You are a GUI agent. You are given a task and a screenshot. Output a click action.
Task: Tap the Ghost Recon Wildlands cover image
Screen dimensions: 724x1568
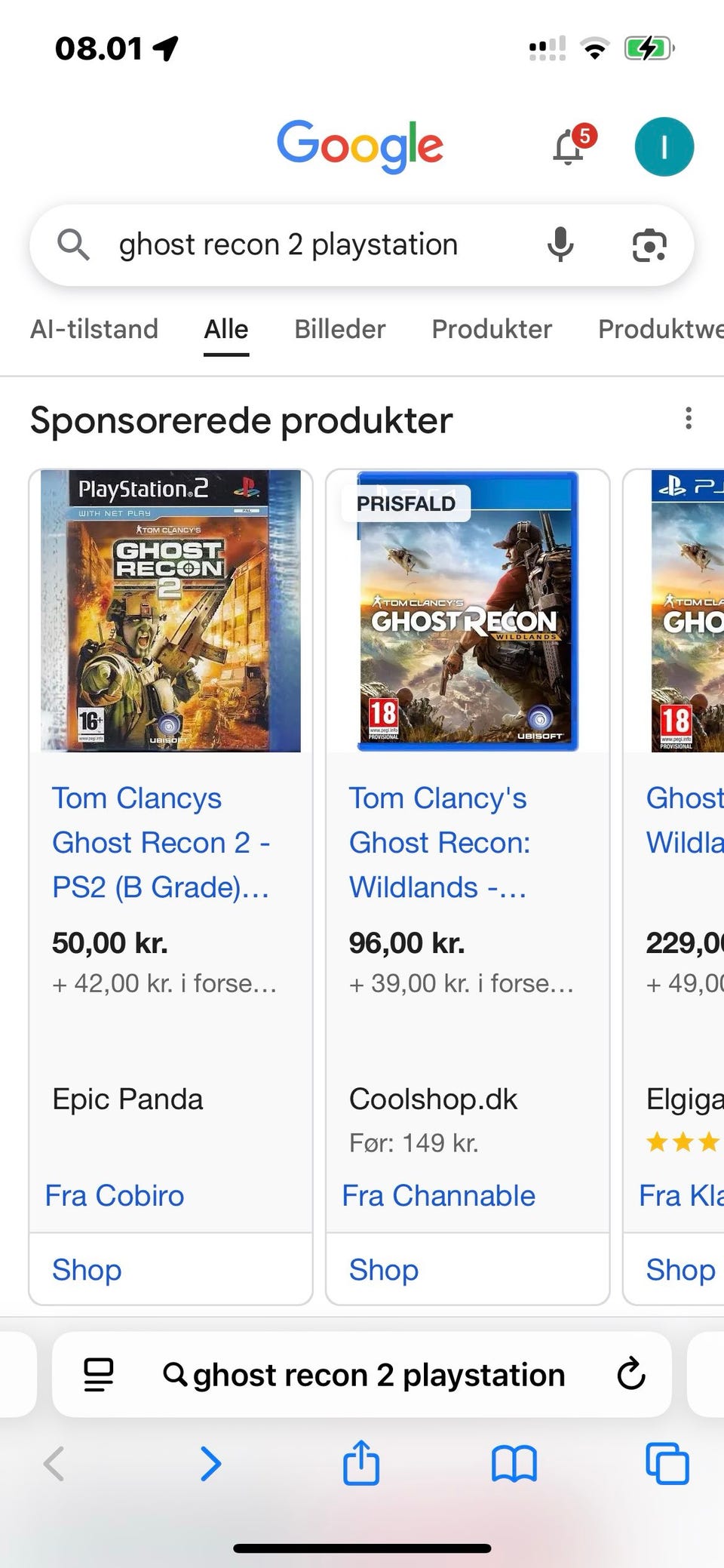(468, 610)
